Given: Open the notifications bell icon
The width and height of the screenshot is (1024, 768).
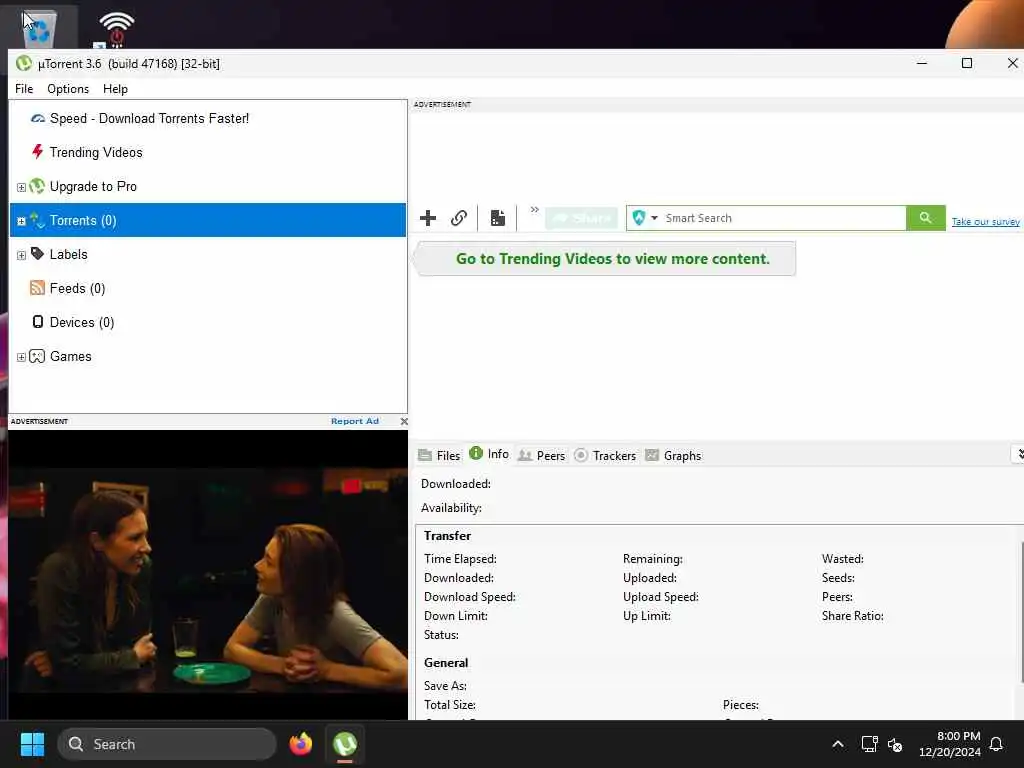Looking at the screenshot, I should [997, 744].
